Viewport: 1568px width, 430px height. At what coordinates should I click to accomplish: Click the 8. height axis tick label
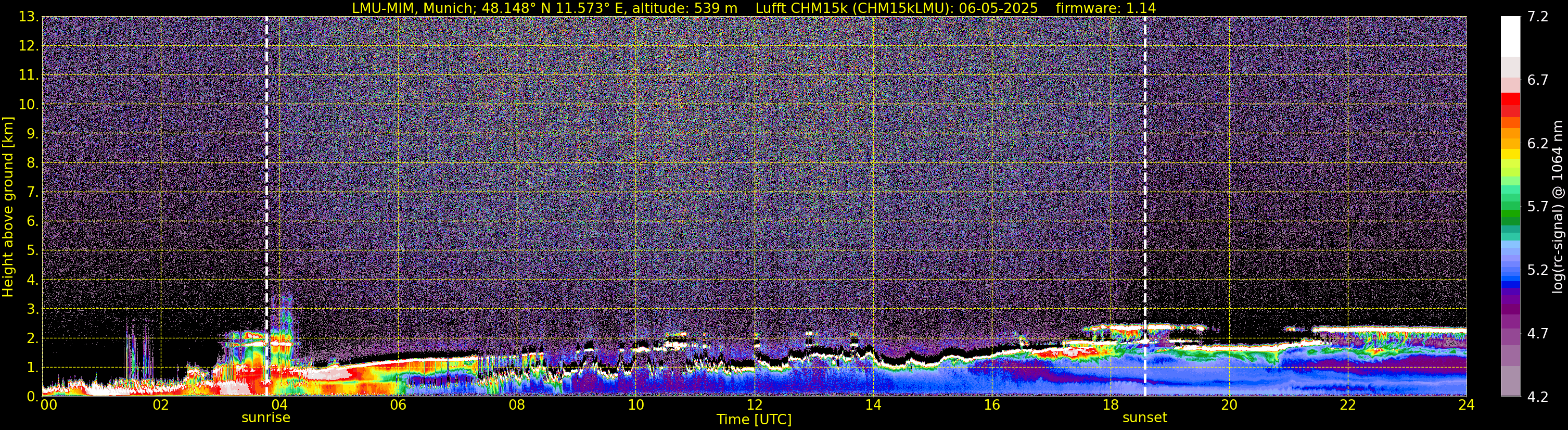click(33, 162)
